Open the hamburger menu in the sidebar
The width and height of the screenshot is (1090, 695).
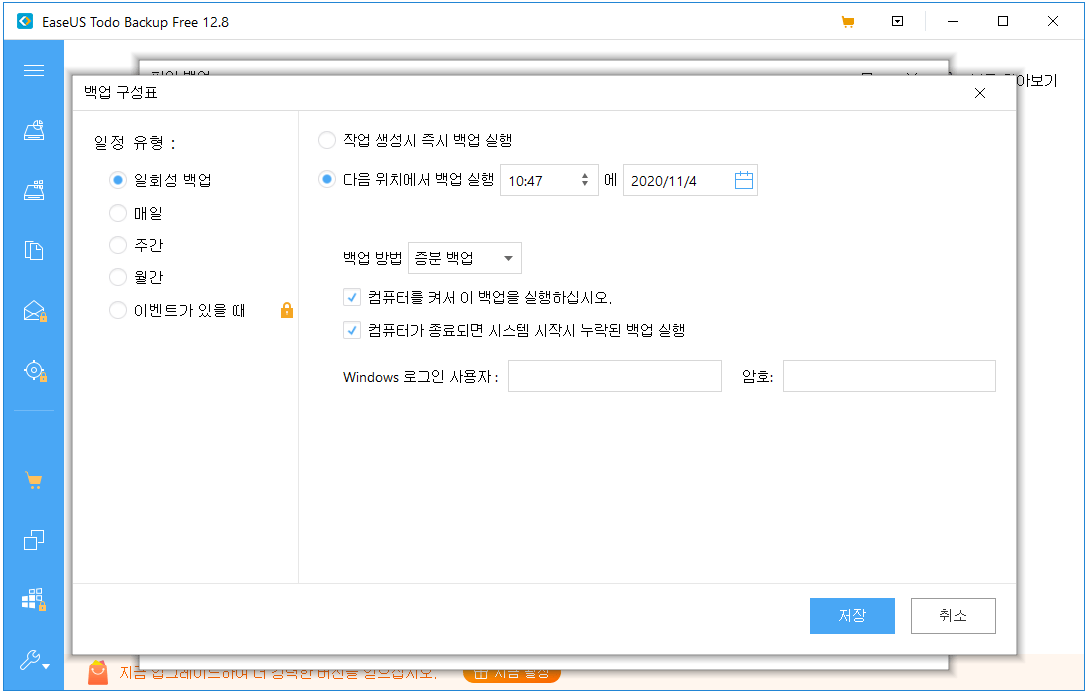pos(33,70)
